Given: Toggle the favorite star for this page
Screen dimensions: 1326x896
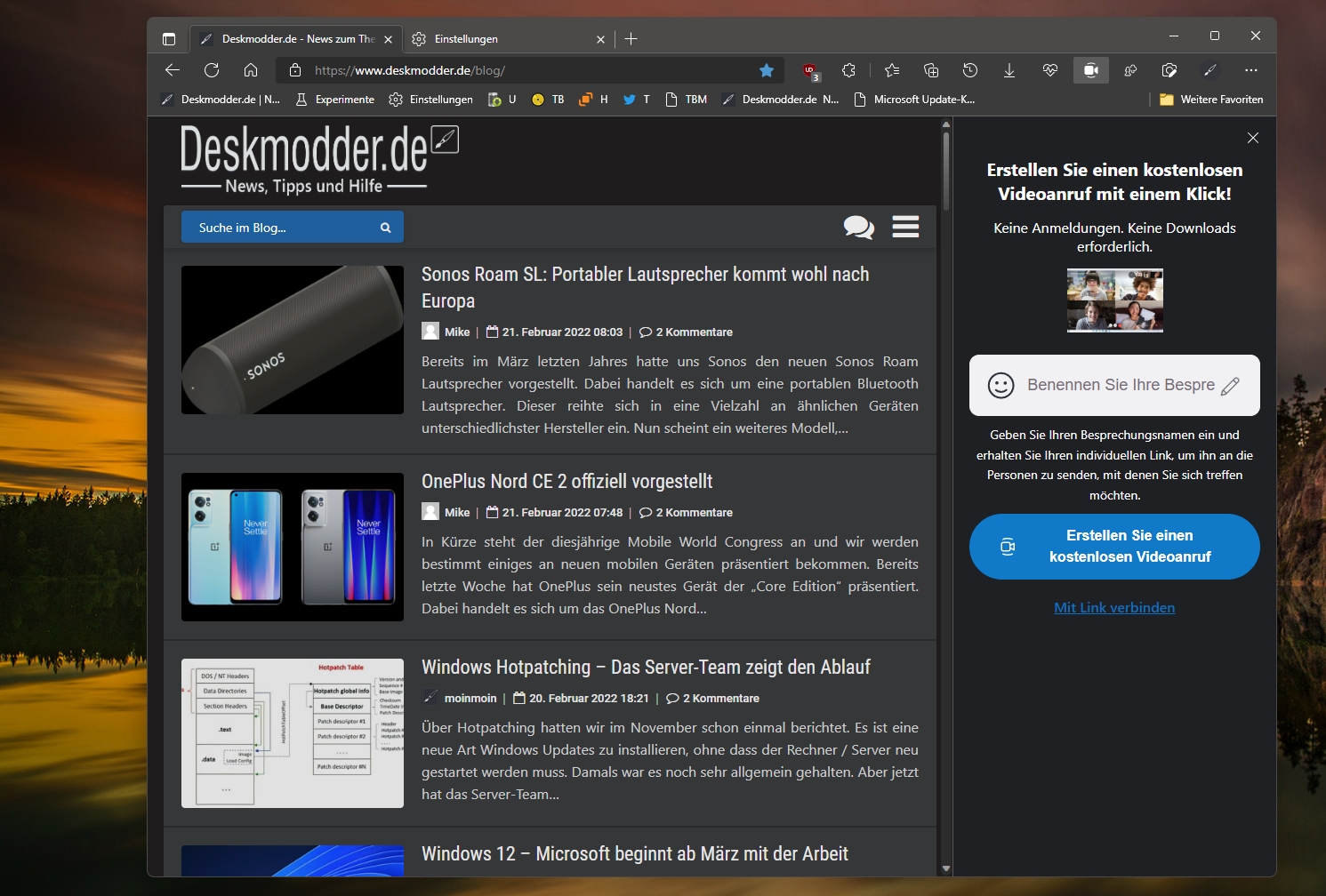Looking at the screenshot, I should 767,70.
